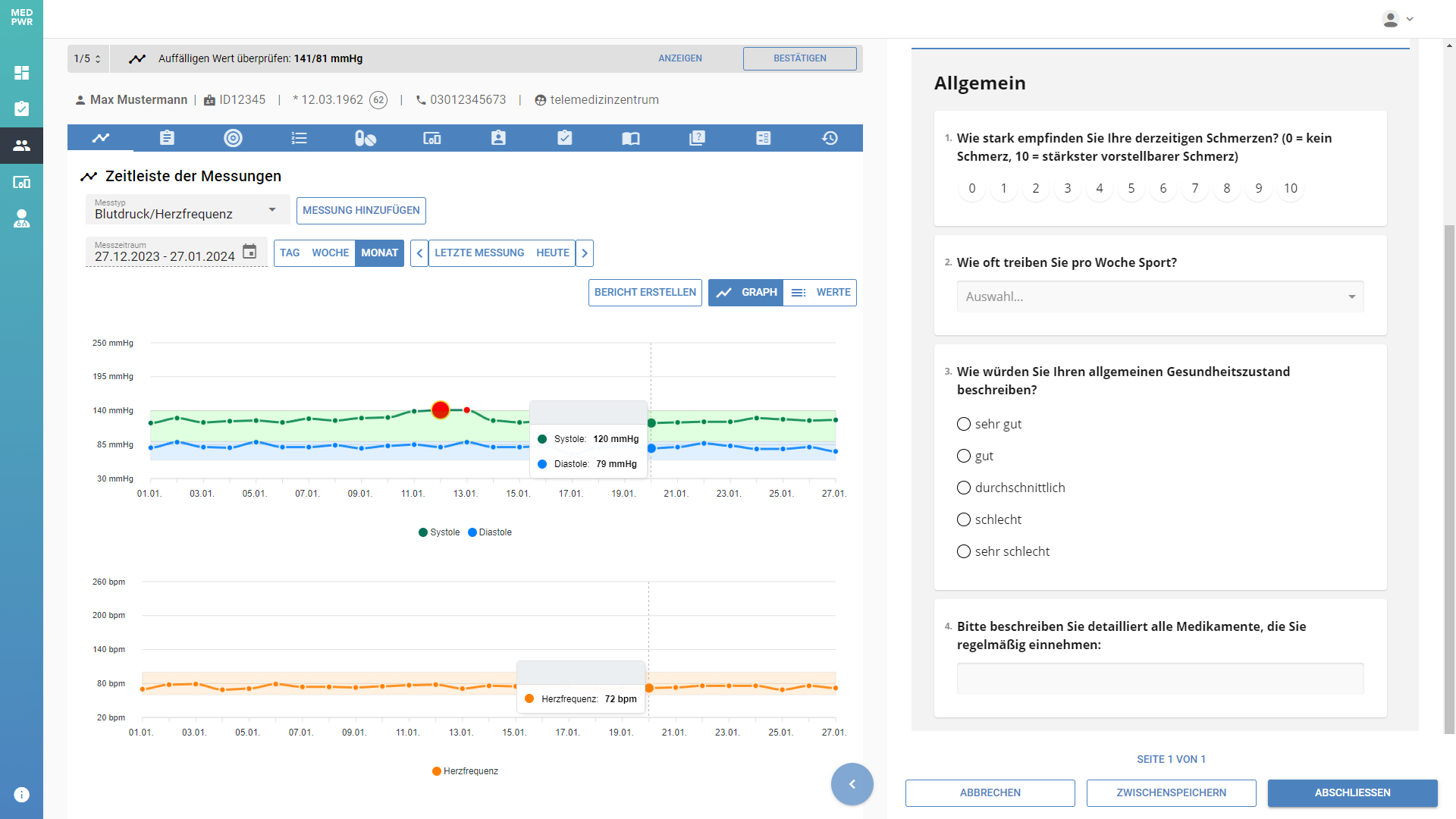Go to previous period with left chevron

point(419,253)
